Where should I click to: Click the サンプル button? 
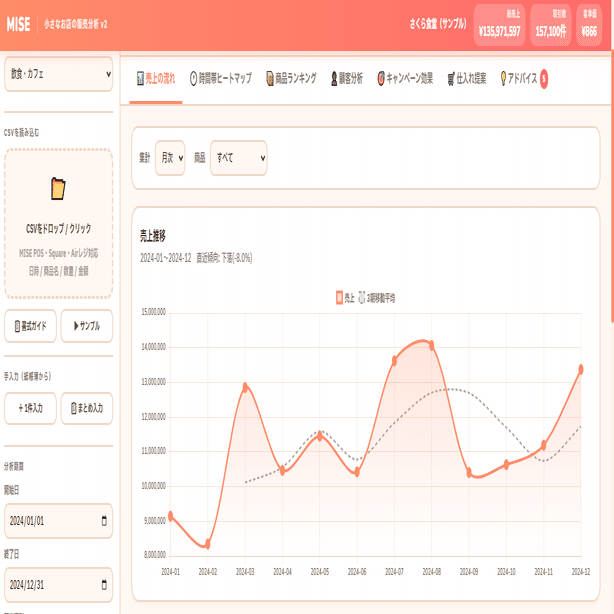[87, 326]
